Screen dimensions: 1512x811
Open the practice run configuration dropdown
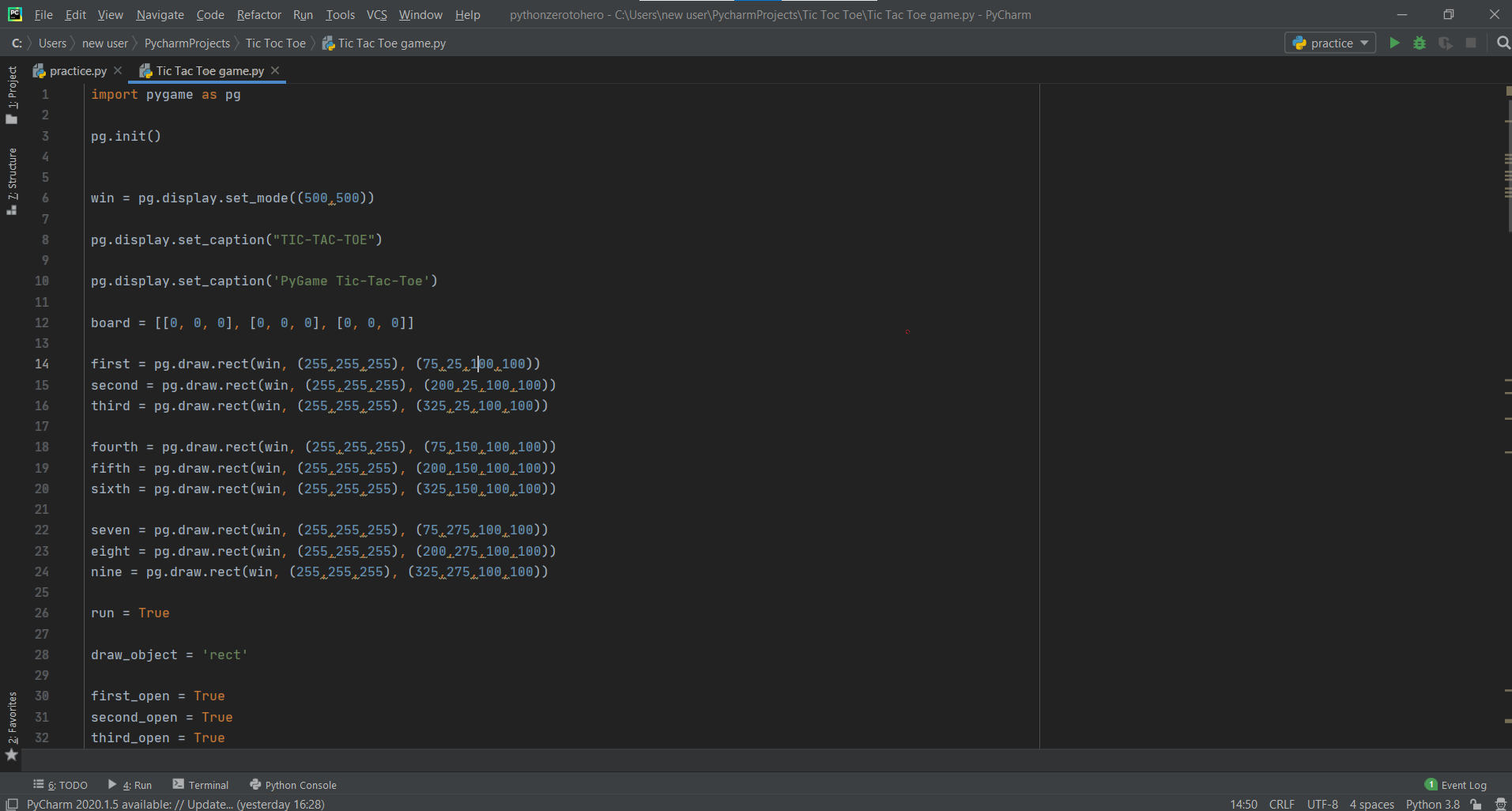1331,43
